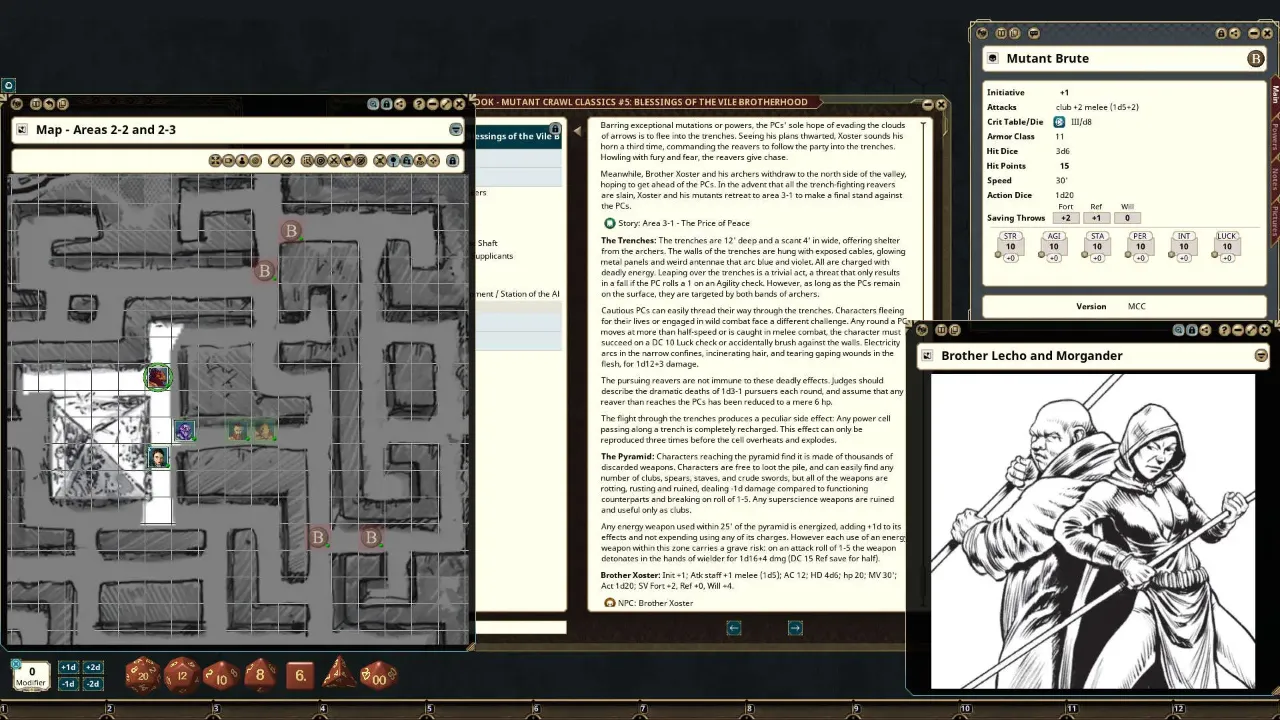The image size is (1280, 720).
Task: Go to previous page in reference book
Action: click(734, 628)
